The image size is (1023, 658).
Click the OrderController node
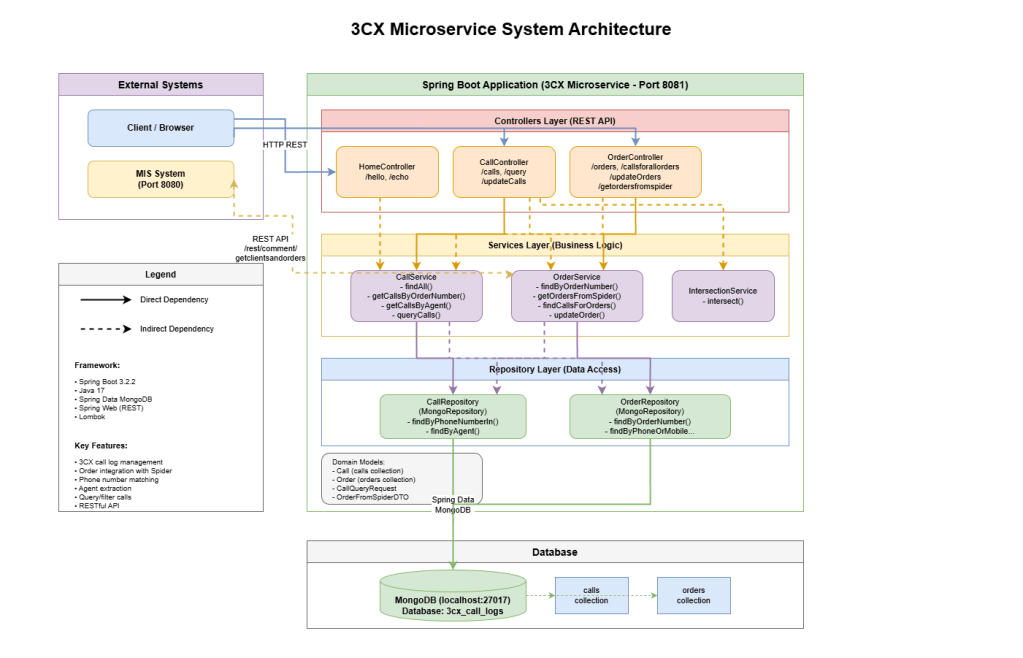(x=635, y=172)
